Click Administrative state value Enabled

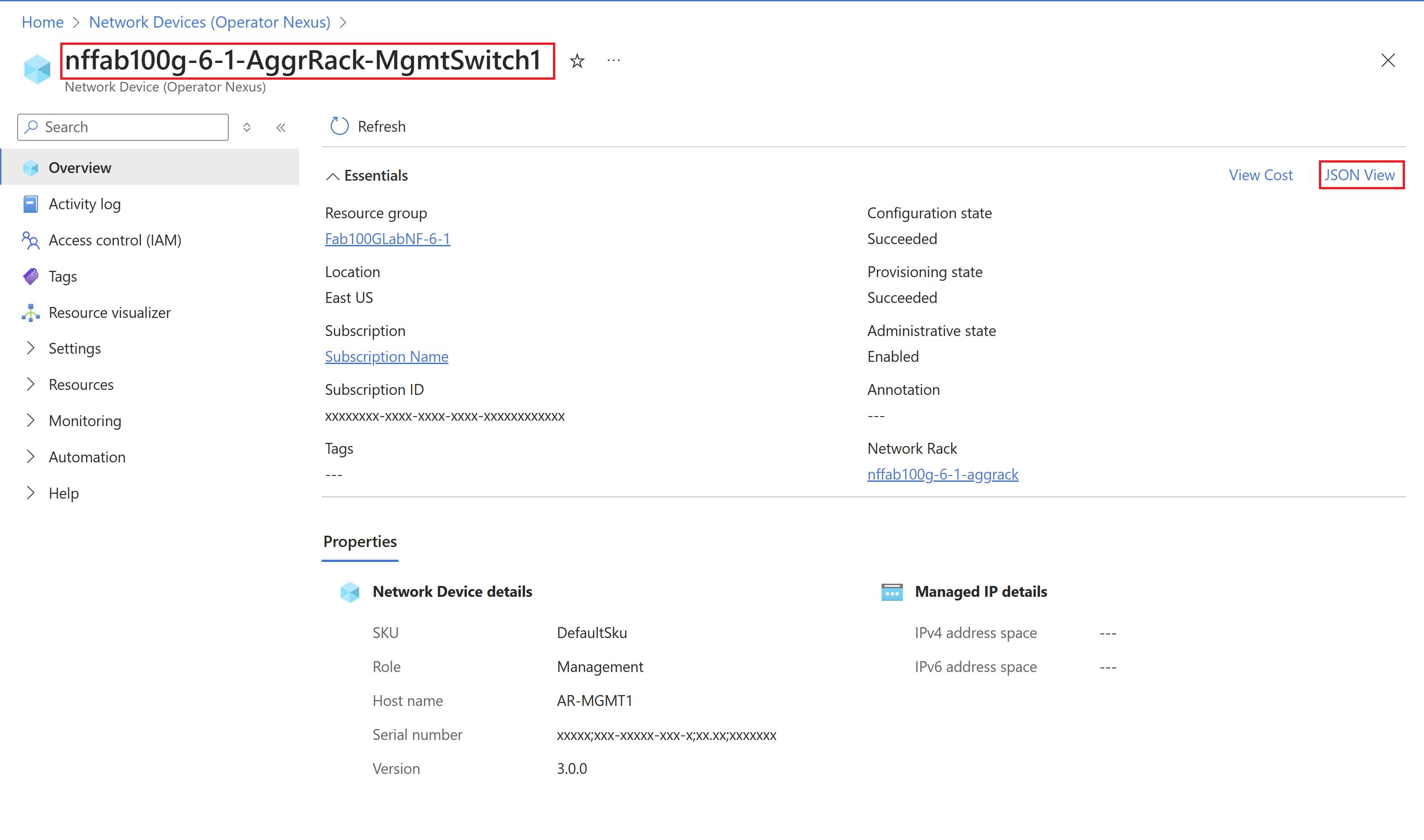tap(893, 357)
